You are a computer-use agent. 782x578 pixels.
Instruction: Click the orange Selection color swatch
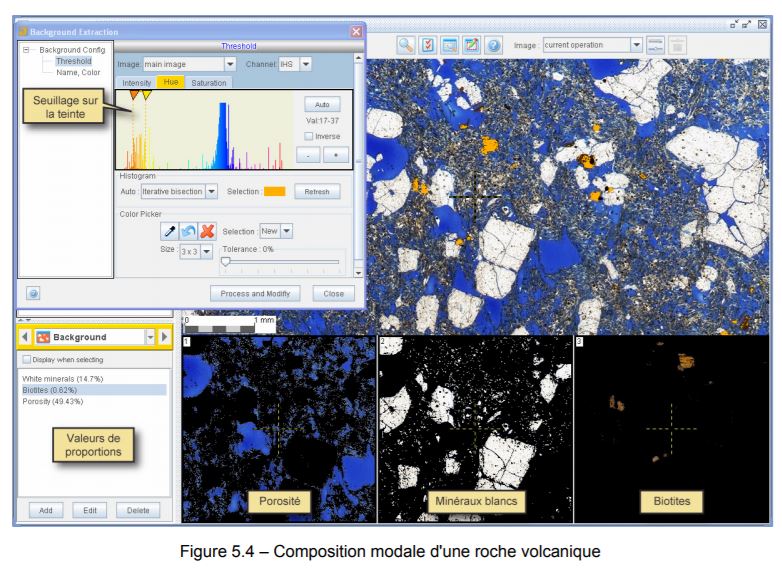click(274, 192)
